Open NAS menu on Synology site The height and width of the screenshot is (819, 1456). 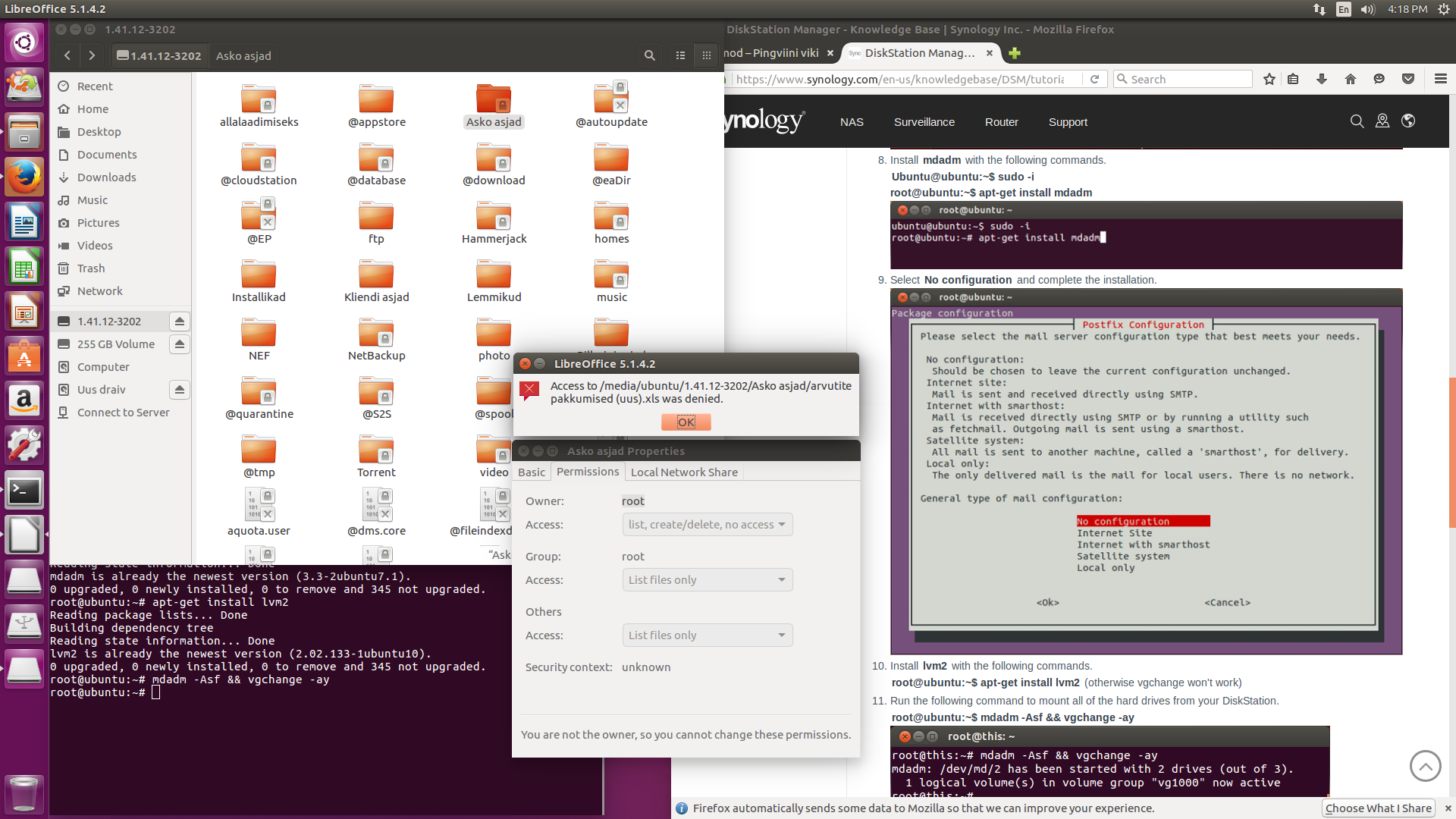click(x=852, y=122)
